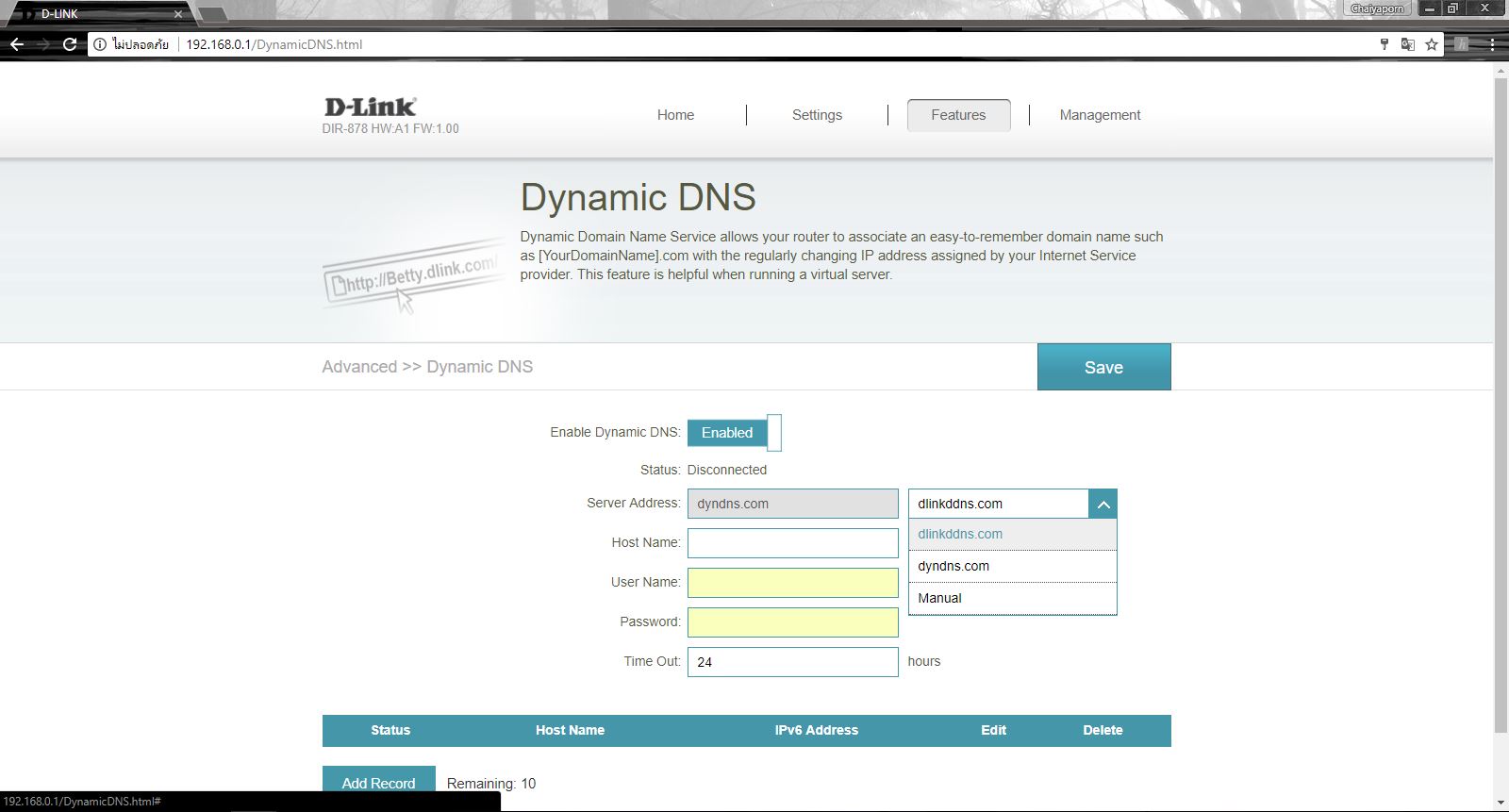This screenshot has height=812, width=1509.
Task: Click the Delete column header
Action: [1103, 730]
